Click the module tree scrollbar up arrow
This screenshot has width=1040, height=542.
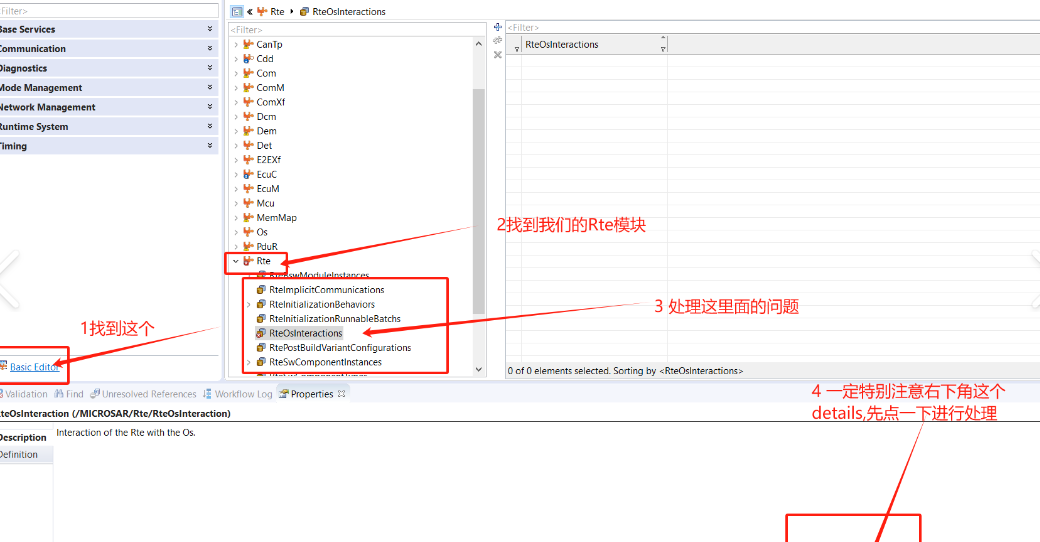[479, 44]
